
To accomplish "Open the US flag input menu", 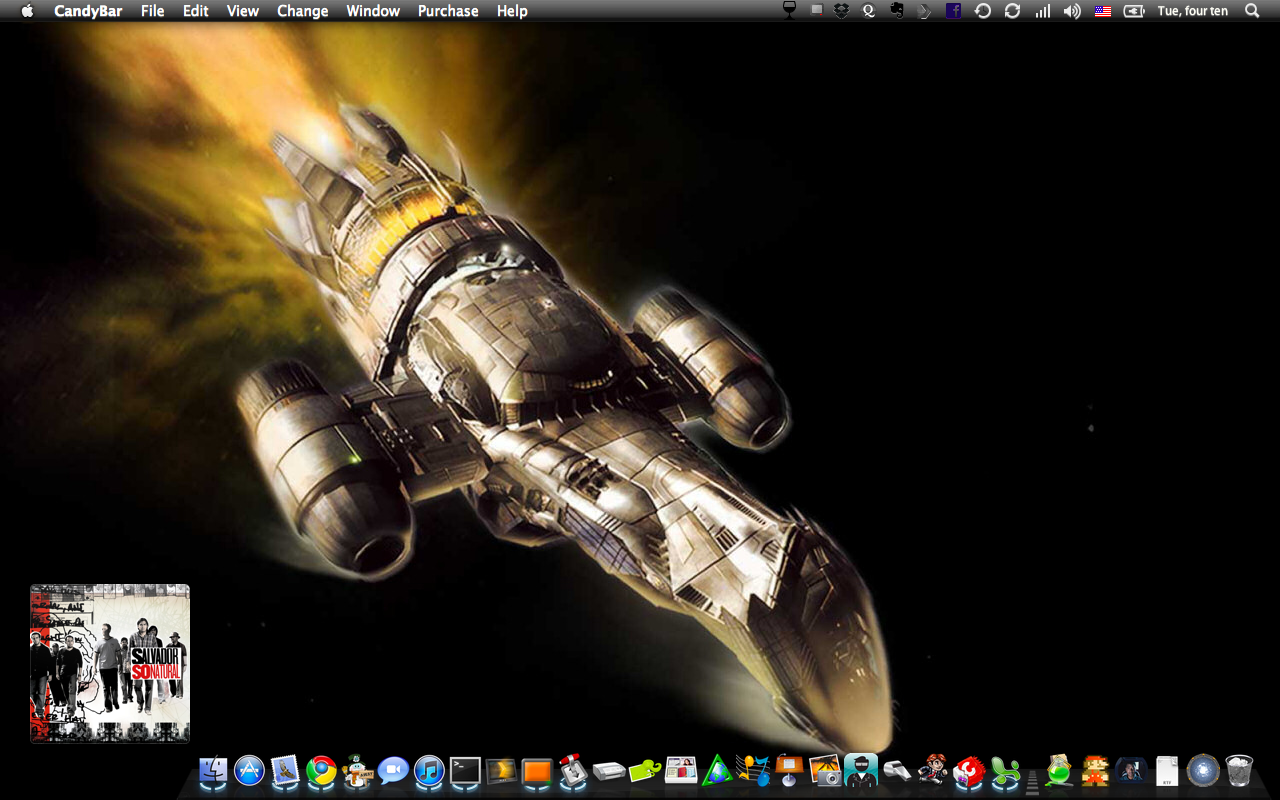I will [1103, 11].
